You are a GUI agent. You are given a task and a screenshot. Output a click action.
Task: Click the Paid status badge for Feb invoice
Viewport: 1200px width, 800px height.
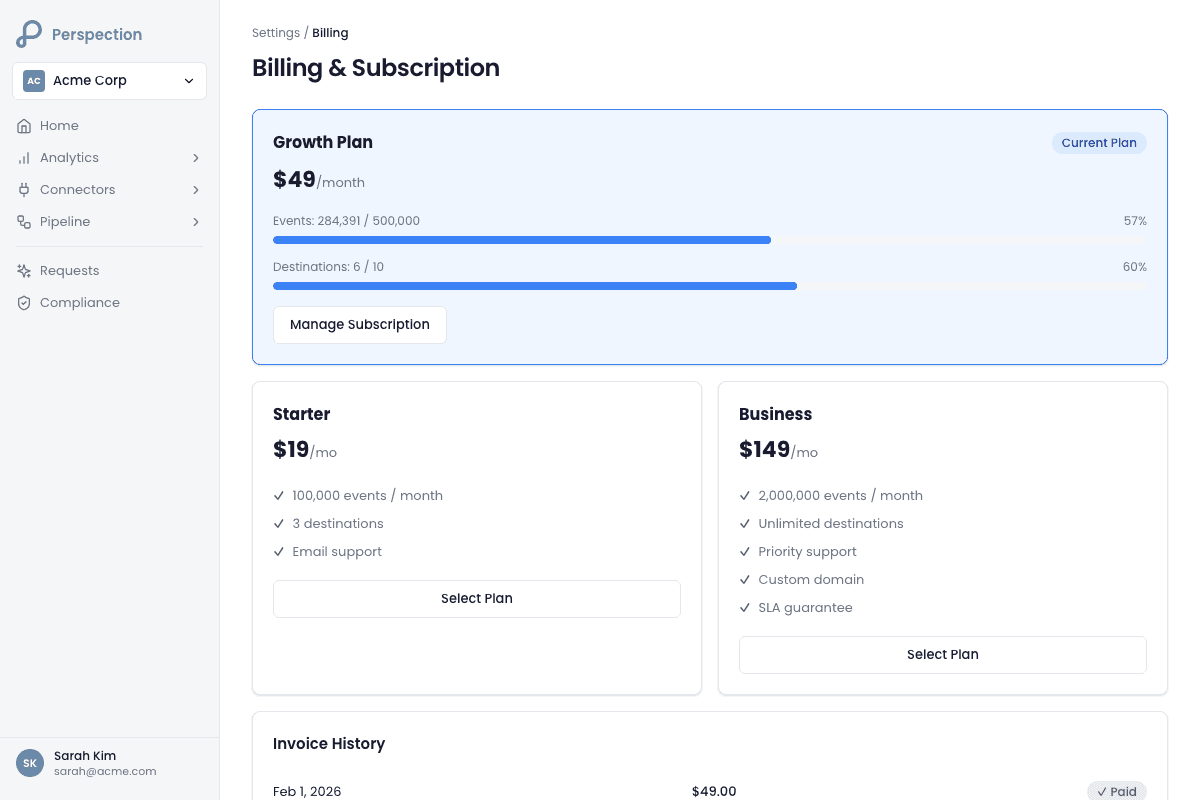point(1116,791)
